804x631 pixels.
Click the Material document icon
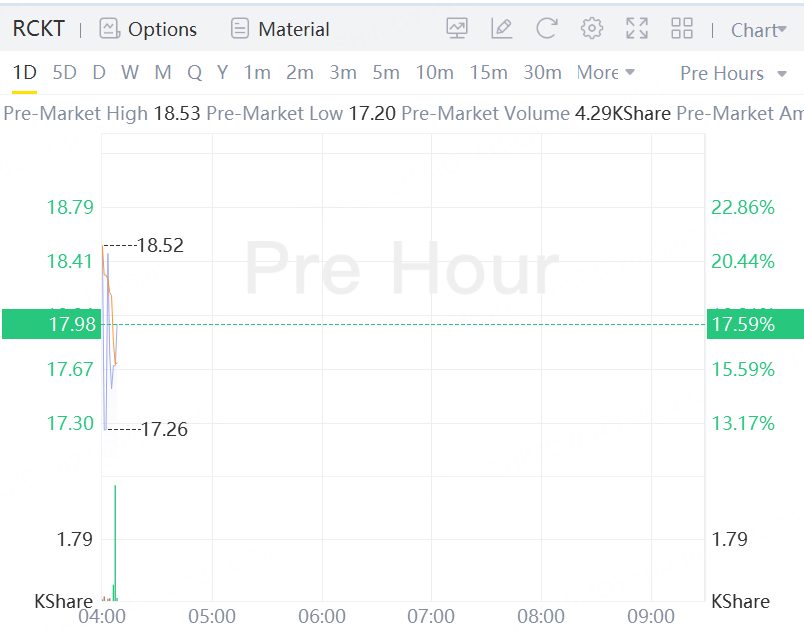pos(239,29)
